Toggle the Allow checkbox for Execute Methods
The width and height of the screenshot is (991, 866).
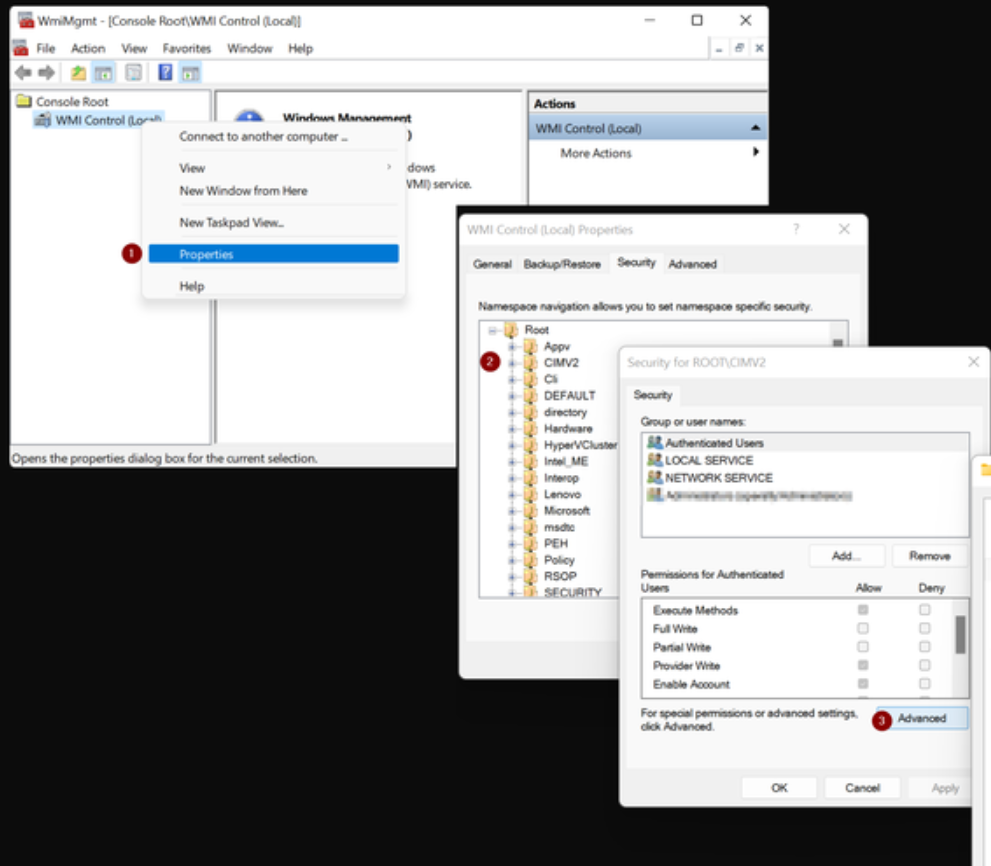(863, 610)
